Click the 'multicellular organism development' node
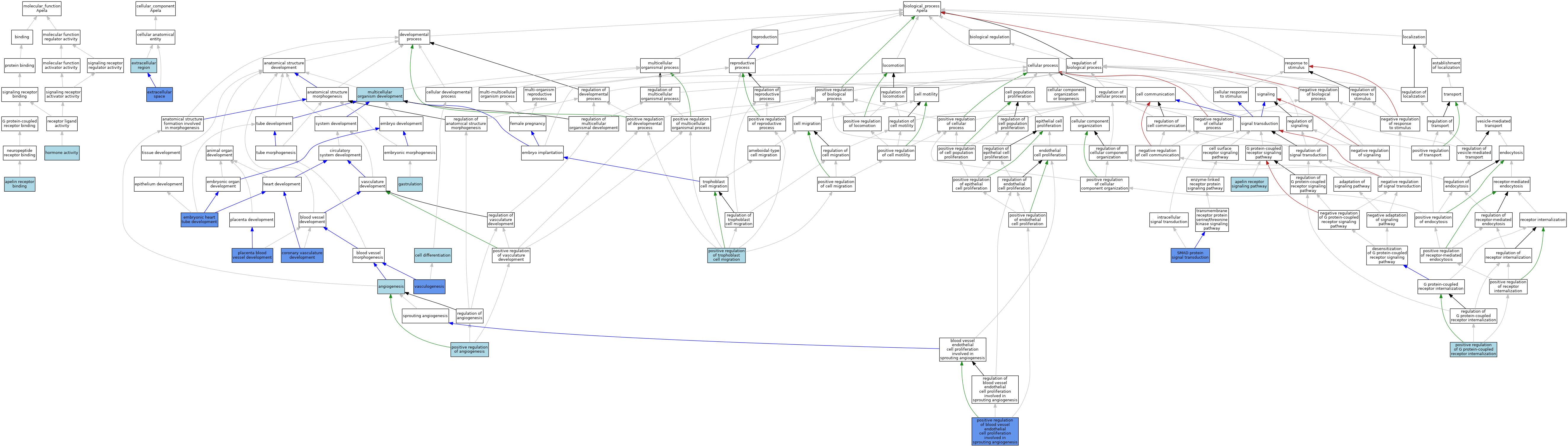 click(380, 94)
